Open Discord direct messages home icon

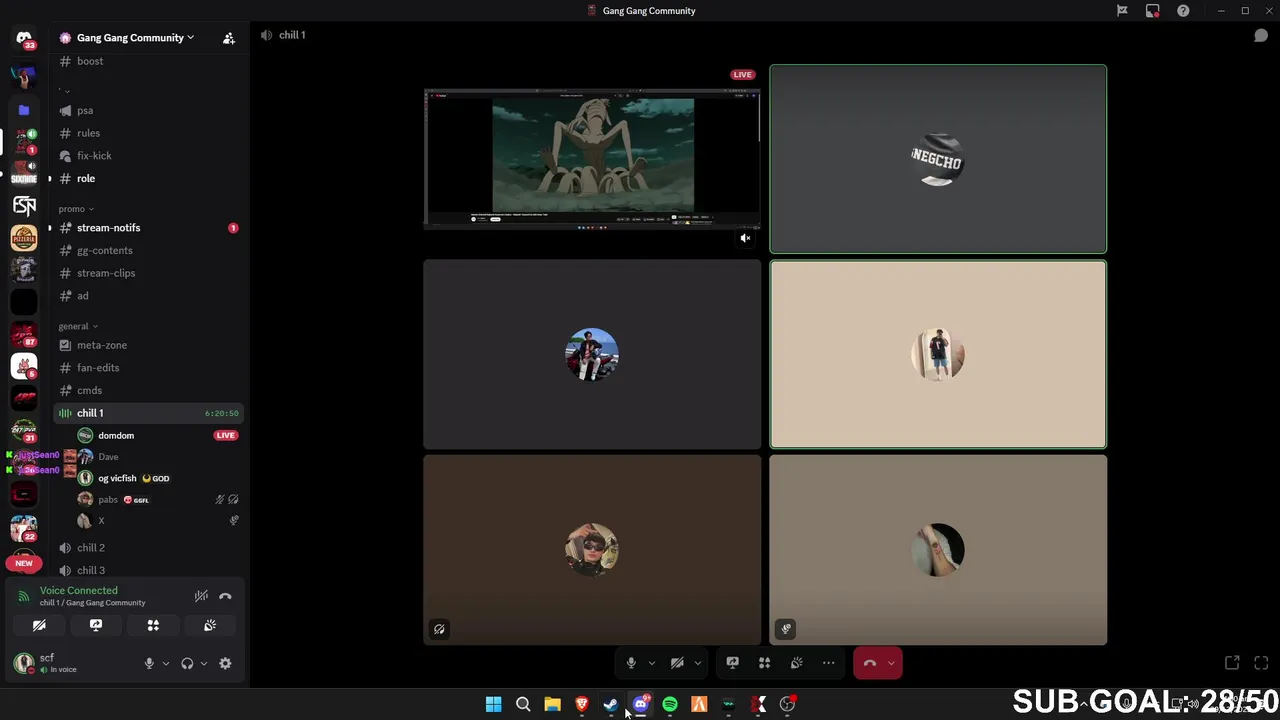coord(24,38)
